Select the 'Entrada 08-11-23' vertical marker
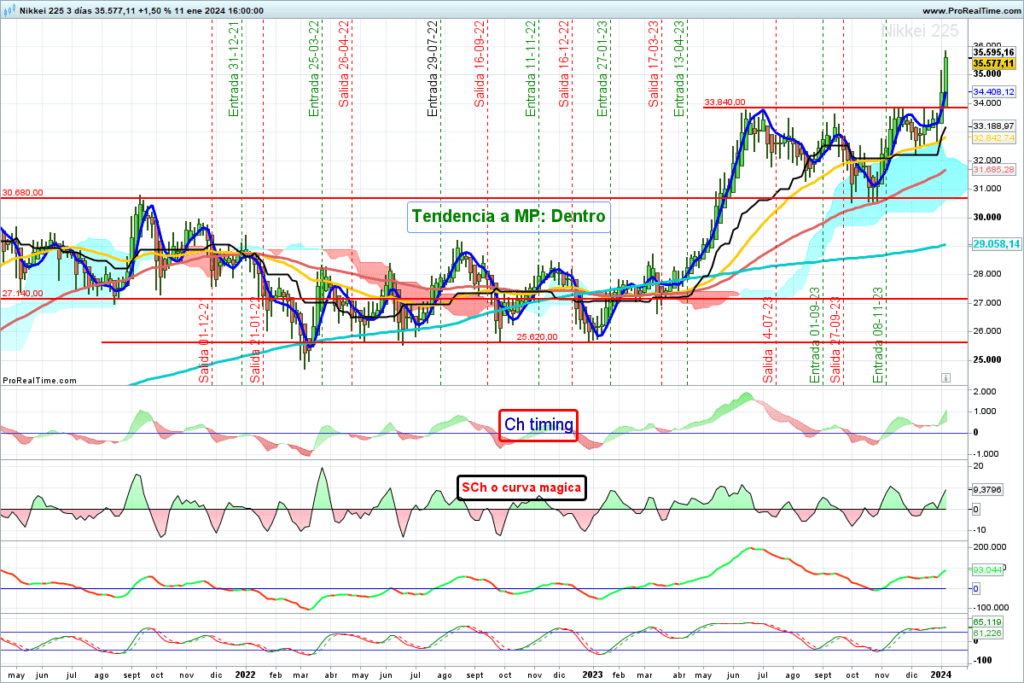The image size is (1024, 683). point(878,336)
